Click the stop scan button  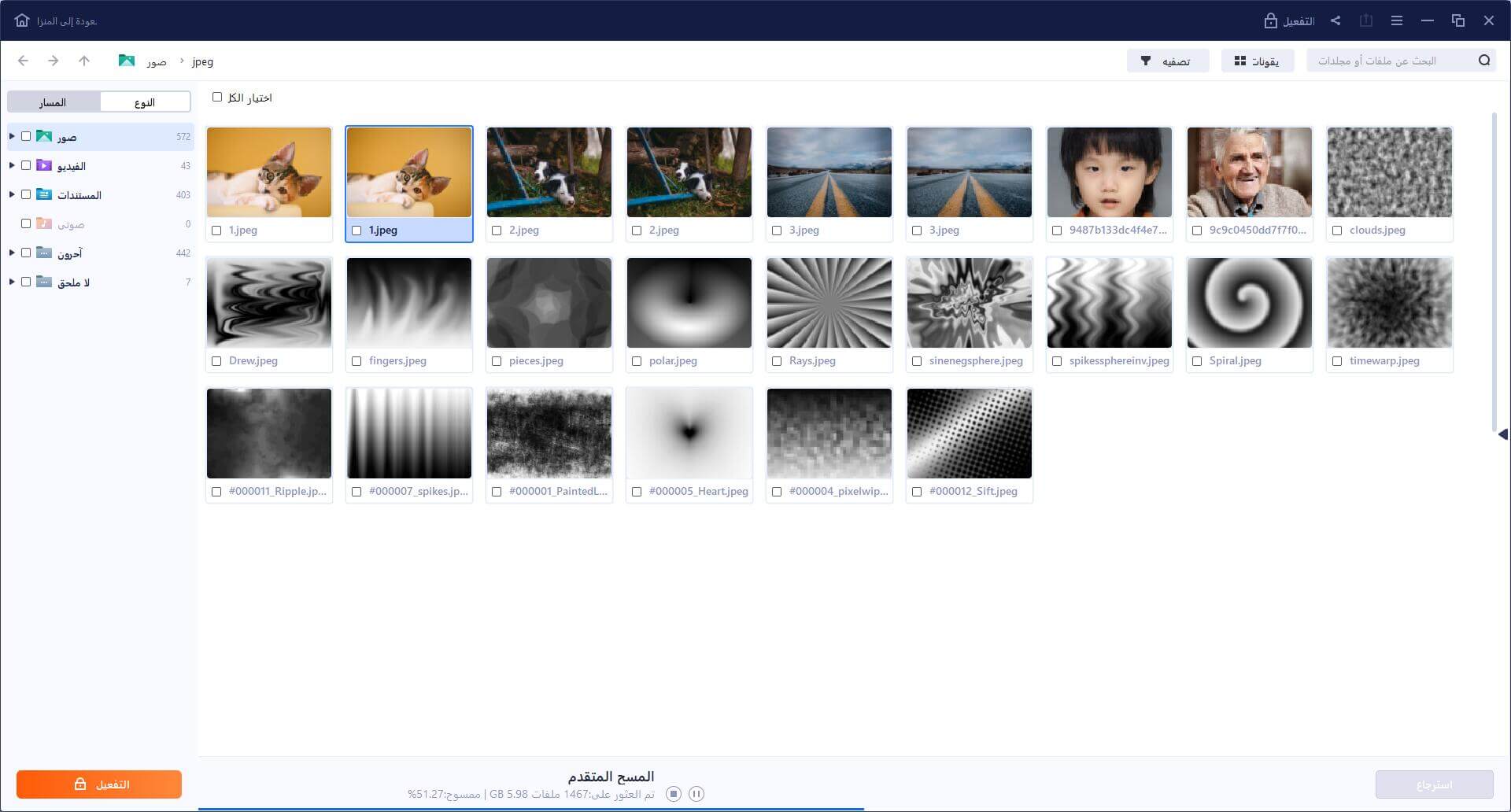click(x=673, y=794)
